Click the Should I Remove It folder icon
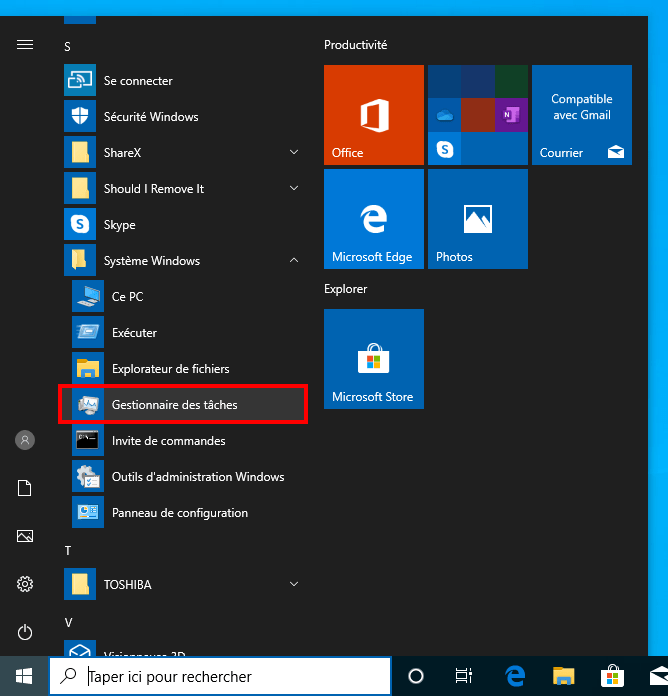The width and height of the screenshot is (668, 696). pos(80,188)
